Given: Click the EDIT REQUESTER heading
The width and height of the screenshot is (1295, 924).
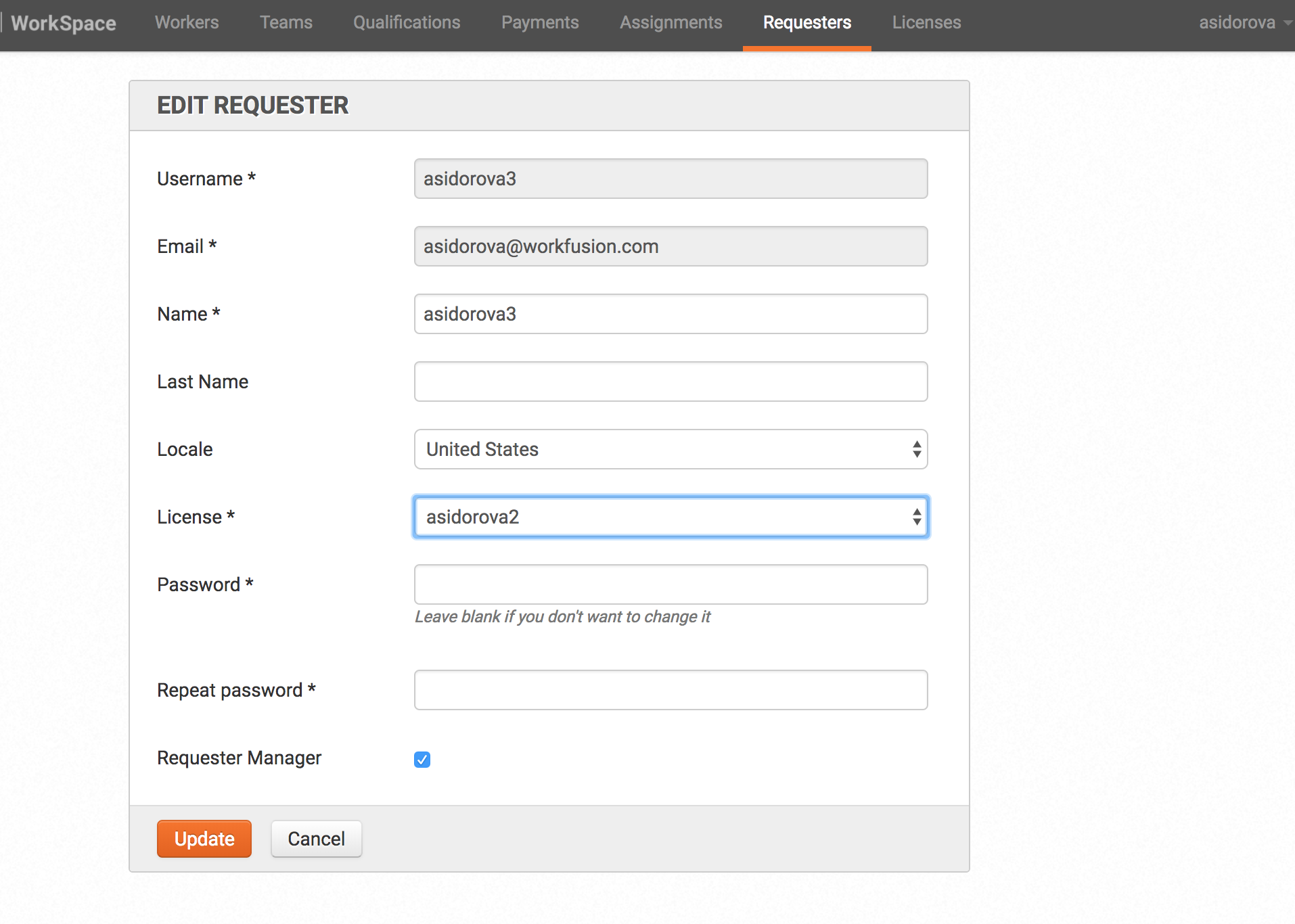Looking at the screenshot, I should click(x=253, y=106).
